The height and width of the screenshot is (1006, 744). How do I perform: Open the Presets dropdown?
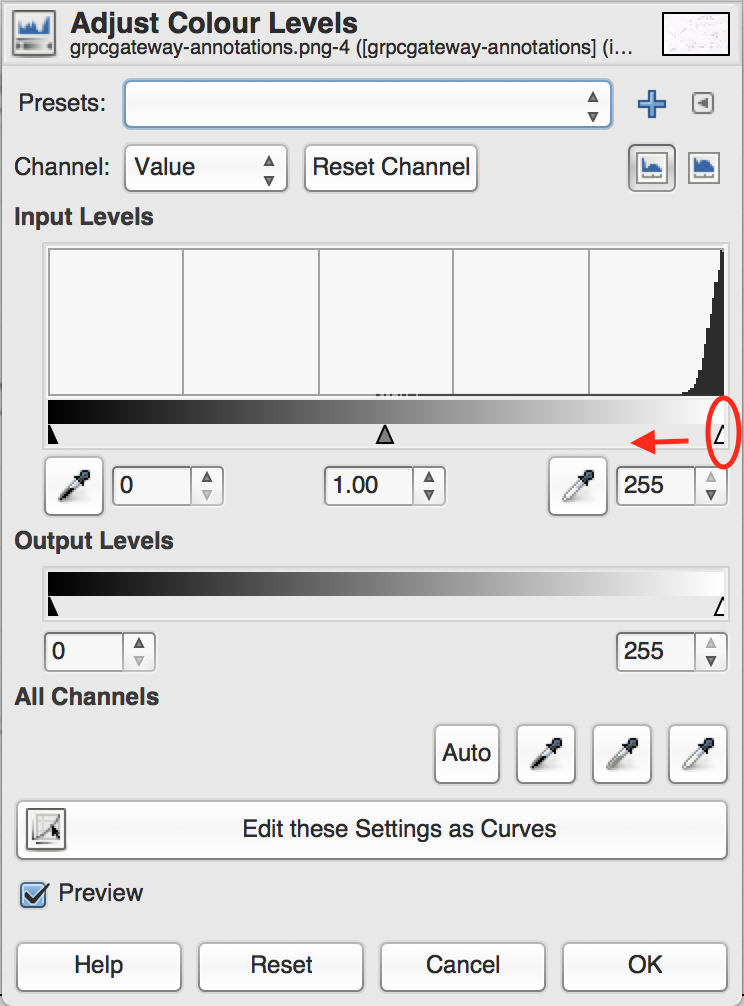[368, 104]
